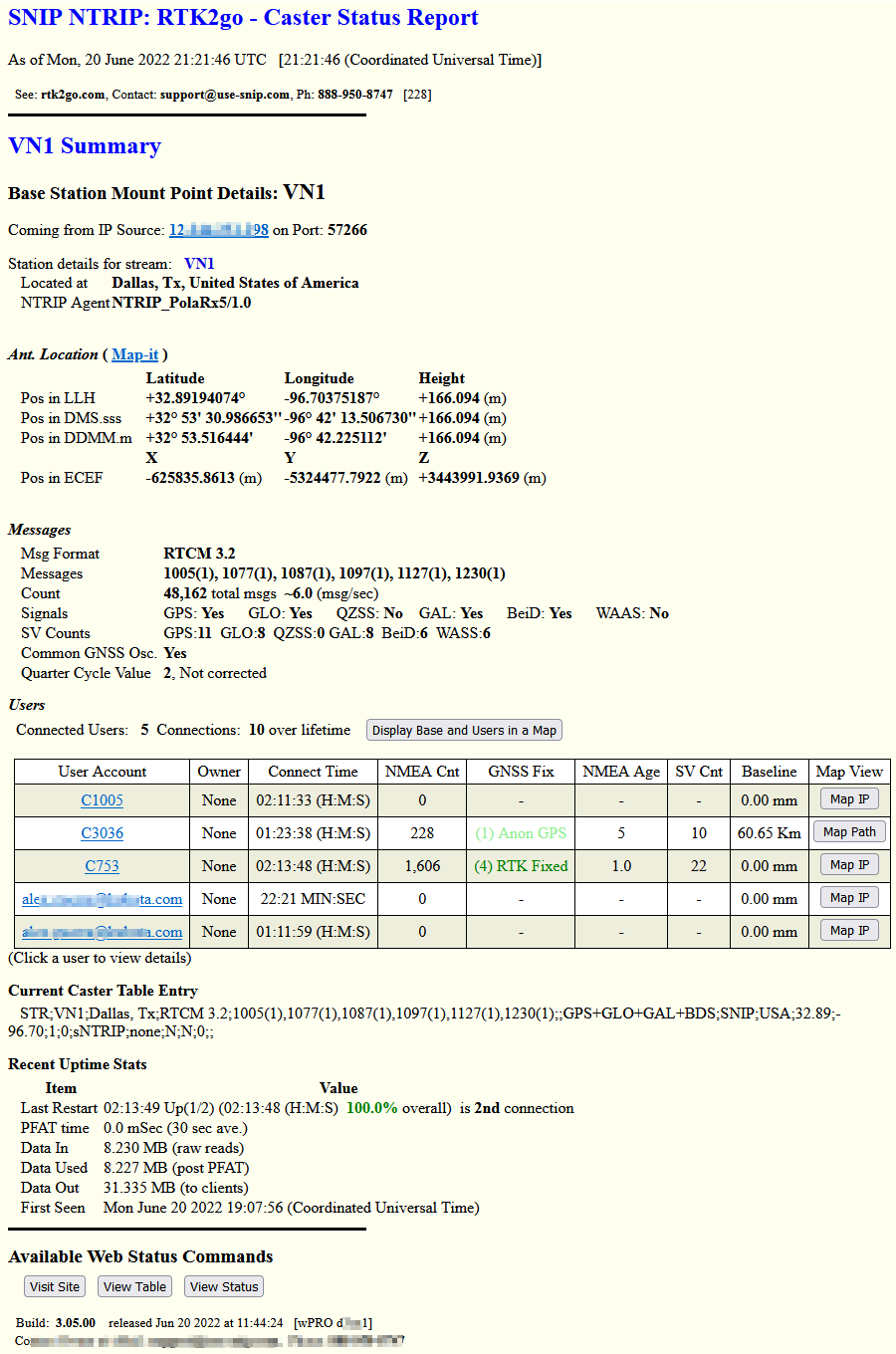Click Map IP for 22:21 MIN:SEC user
Screen dimensions: 896x1354
[x=849, y=898]
